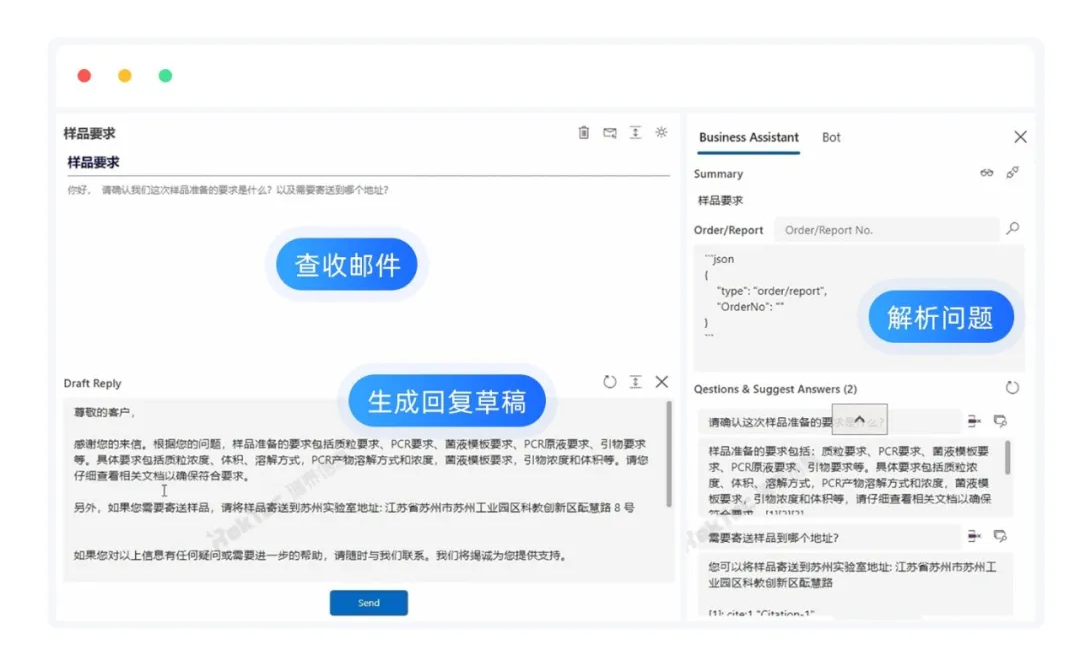Click the settings sun icon above the email

pos(661,131)
